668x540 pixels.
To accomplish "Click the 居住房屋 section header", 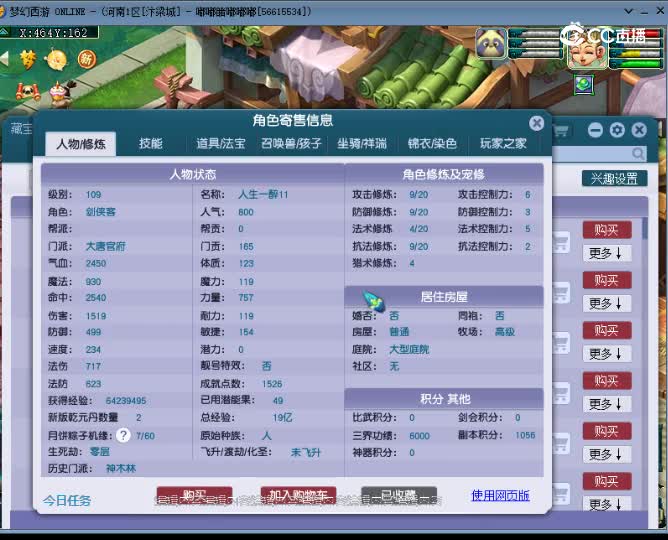I will coord(444,297).
